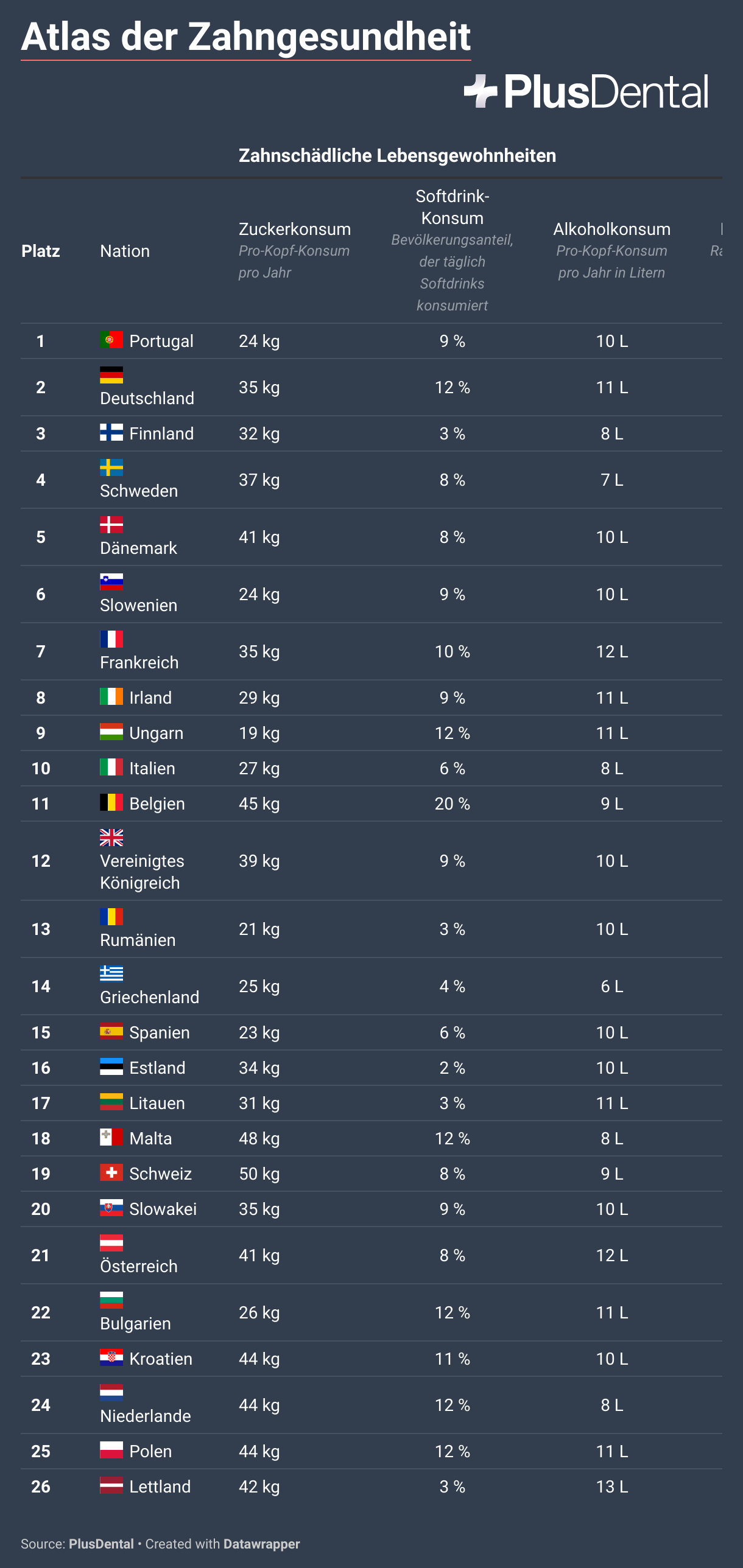This screenshot has height=1568, width=743.
Task: Click the Atlas der Zahngesundheit title
Action: pyautogui.click(x=246, y=37)
